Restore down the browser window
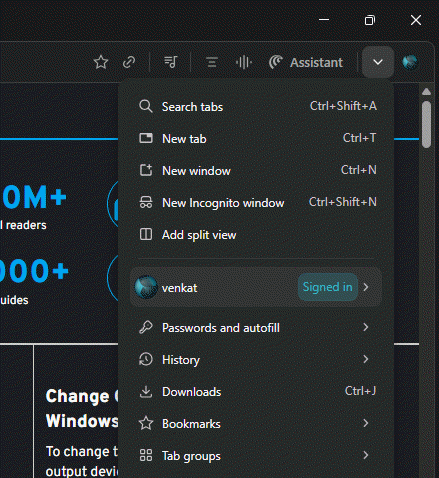 coord(370,20)
